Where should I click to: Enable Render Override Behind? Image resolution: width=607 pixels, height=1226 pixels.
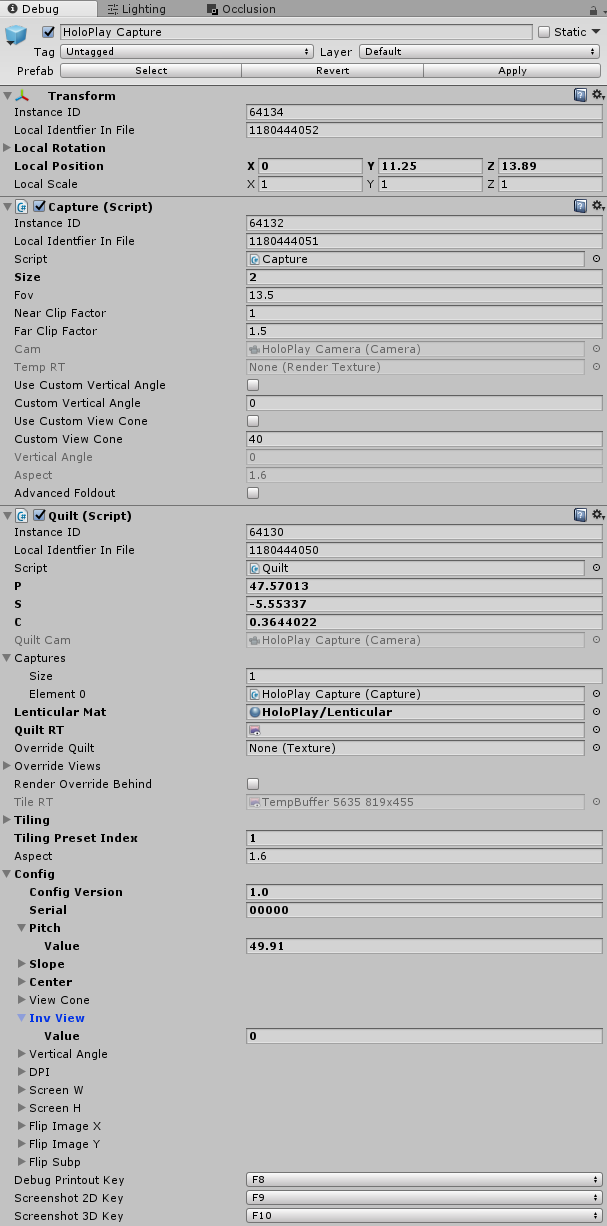pos(253,784)
